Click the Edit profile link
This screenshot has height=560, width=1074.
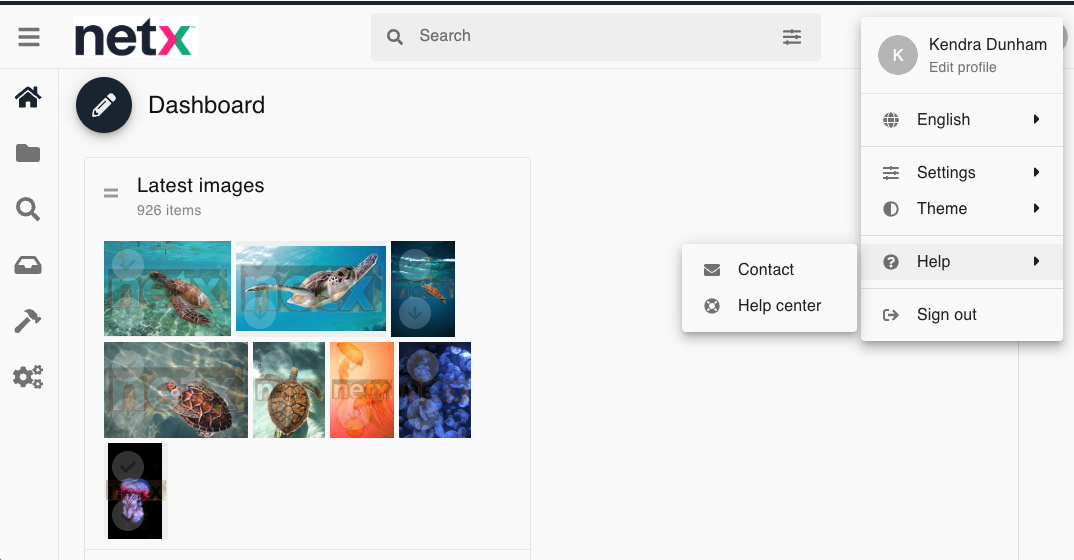962,68
